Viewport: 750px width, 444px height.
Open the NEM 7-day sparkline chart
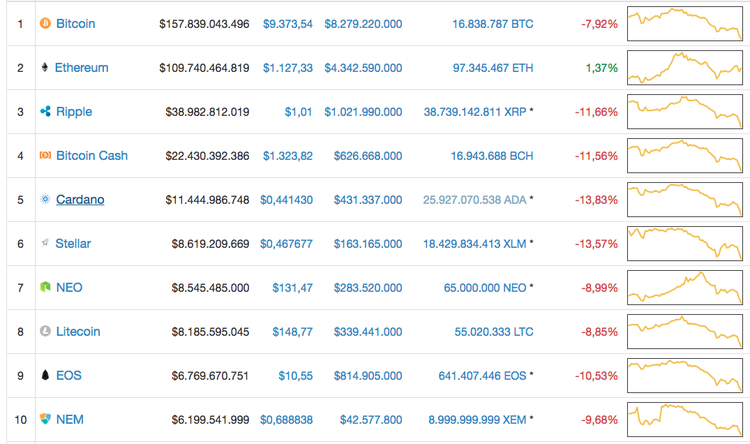tap(685, 419)
